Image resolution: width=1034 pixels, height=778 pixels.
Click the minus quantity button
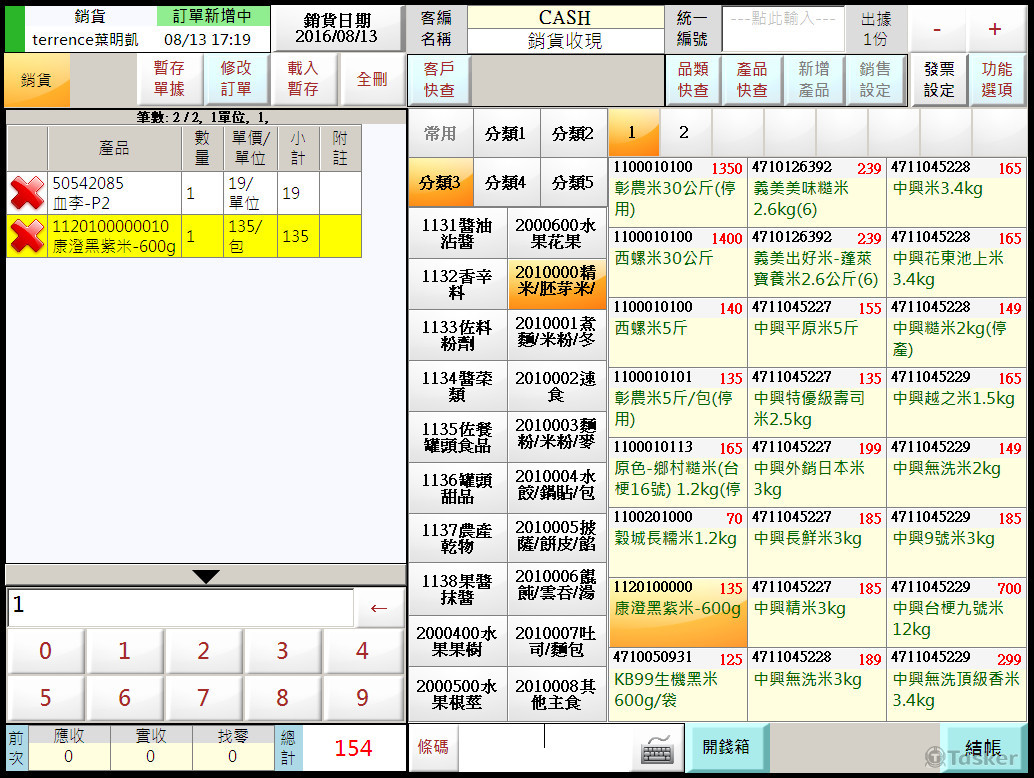(936, 29)
